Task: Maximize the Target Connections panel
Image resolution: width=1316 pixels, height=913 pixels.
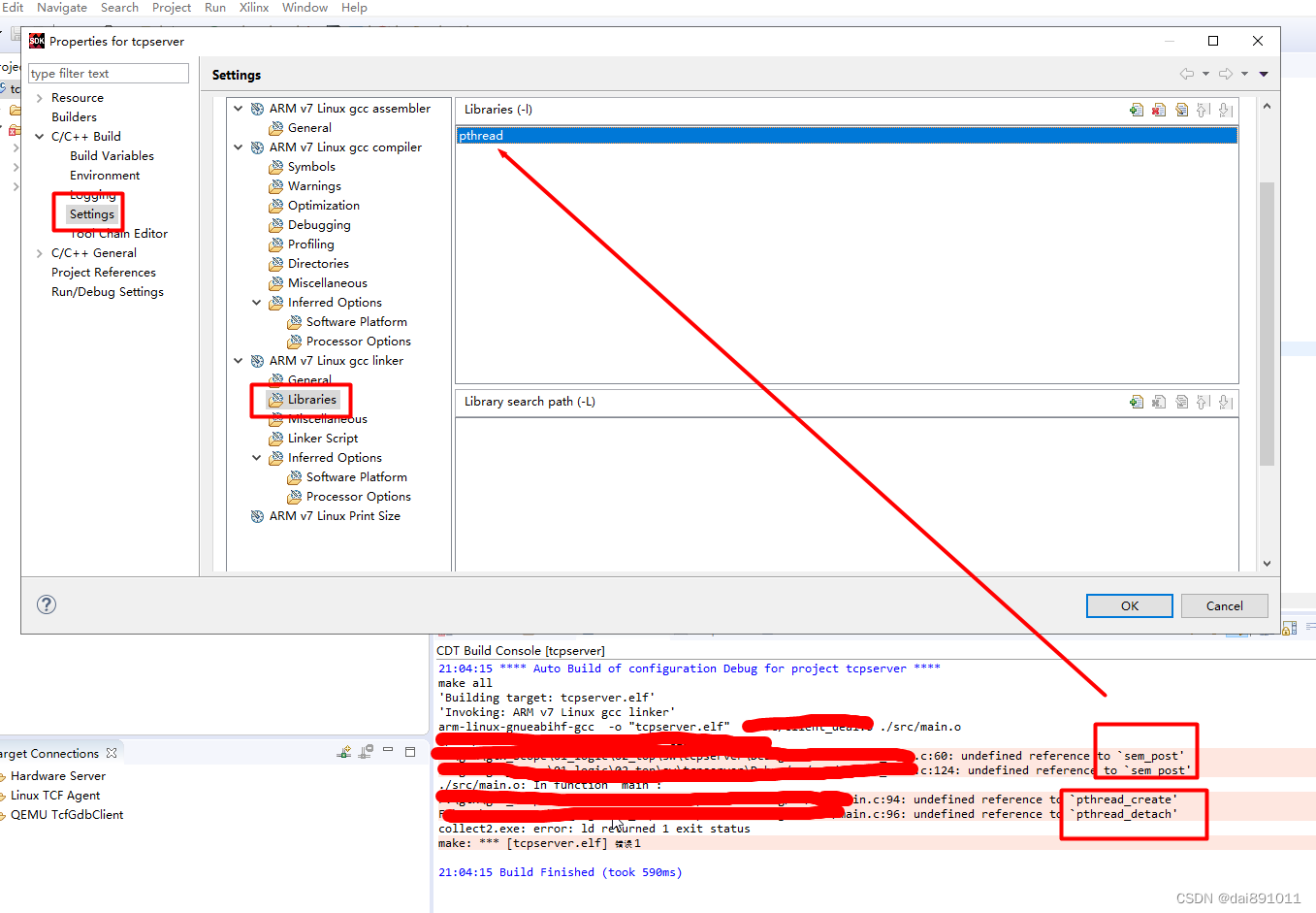Action: pos(410,752)
